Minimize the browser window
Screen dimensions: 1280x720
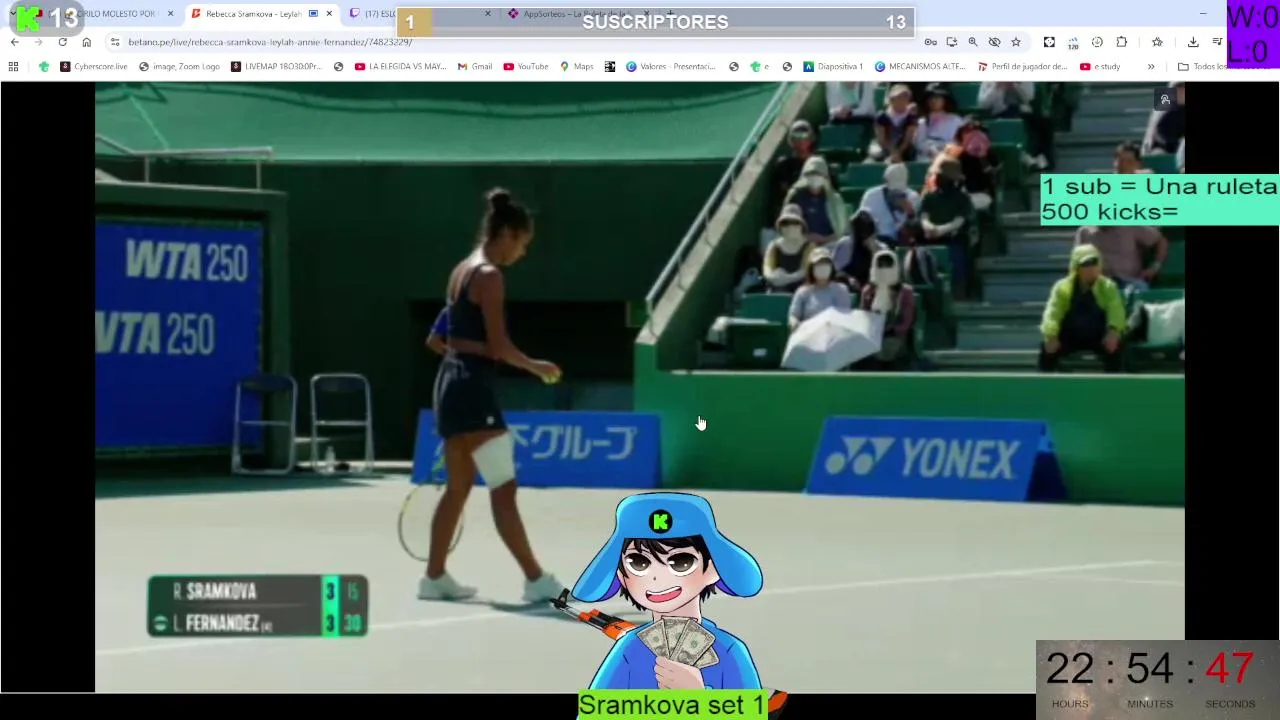tap(1202, 14)
